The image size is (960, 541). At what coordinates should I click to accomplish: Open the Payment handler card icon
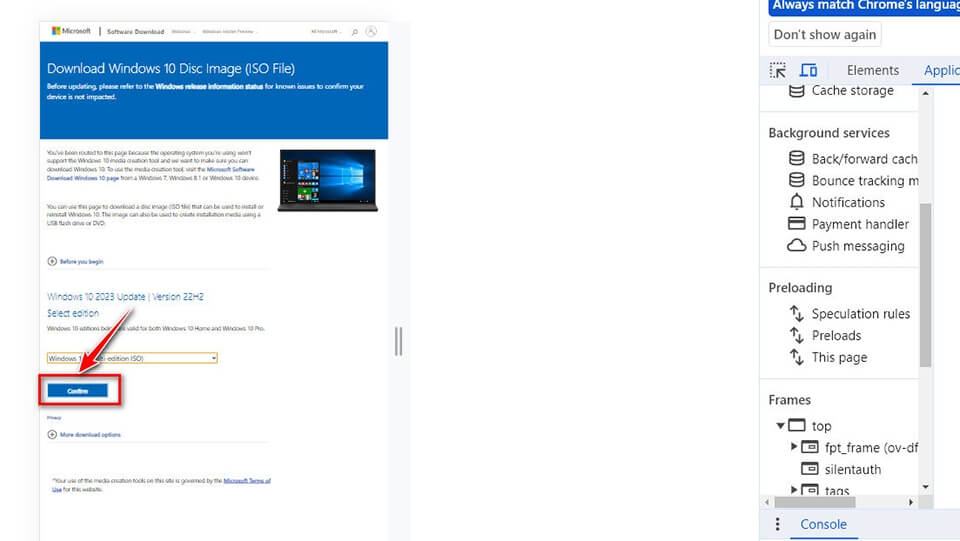[x=797, y=224]
